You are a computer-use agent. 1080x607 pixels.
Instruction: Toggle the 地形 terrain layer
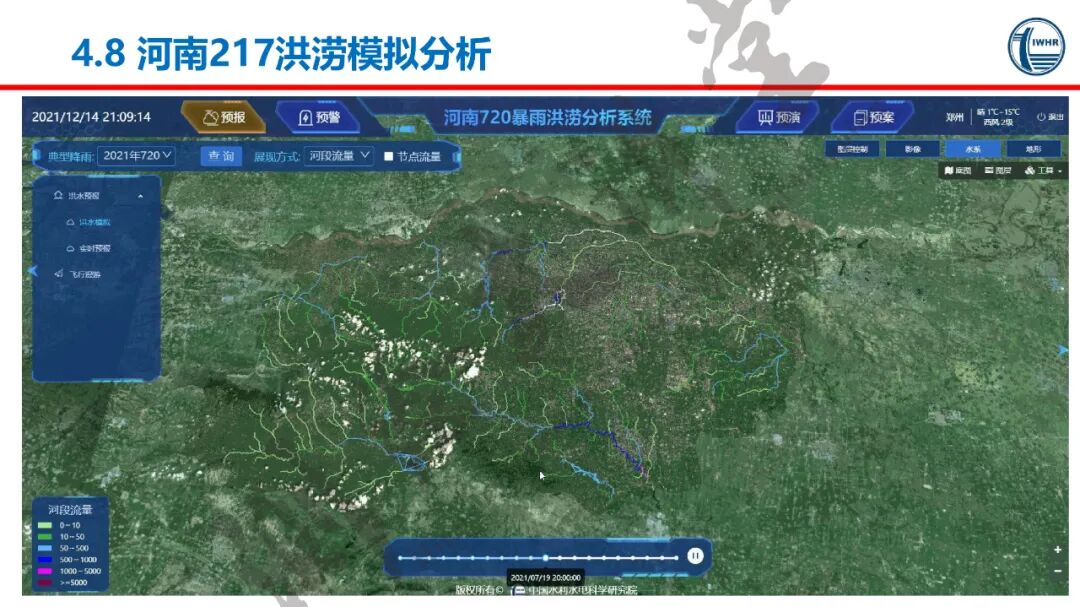[x=1034, y=148]
